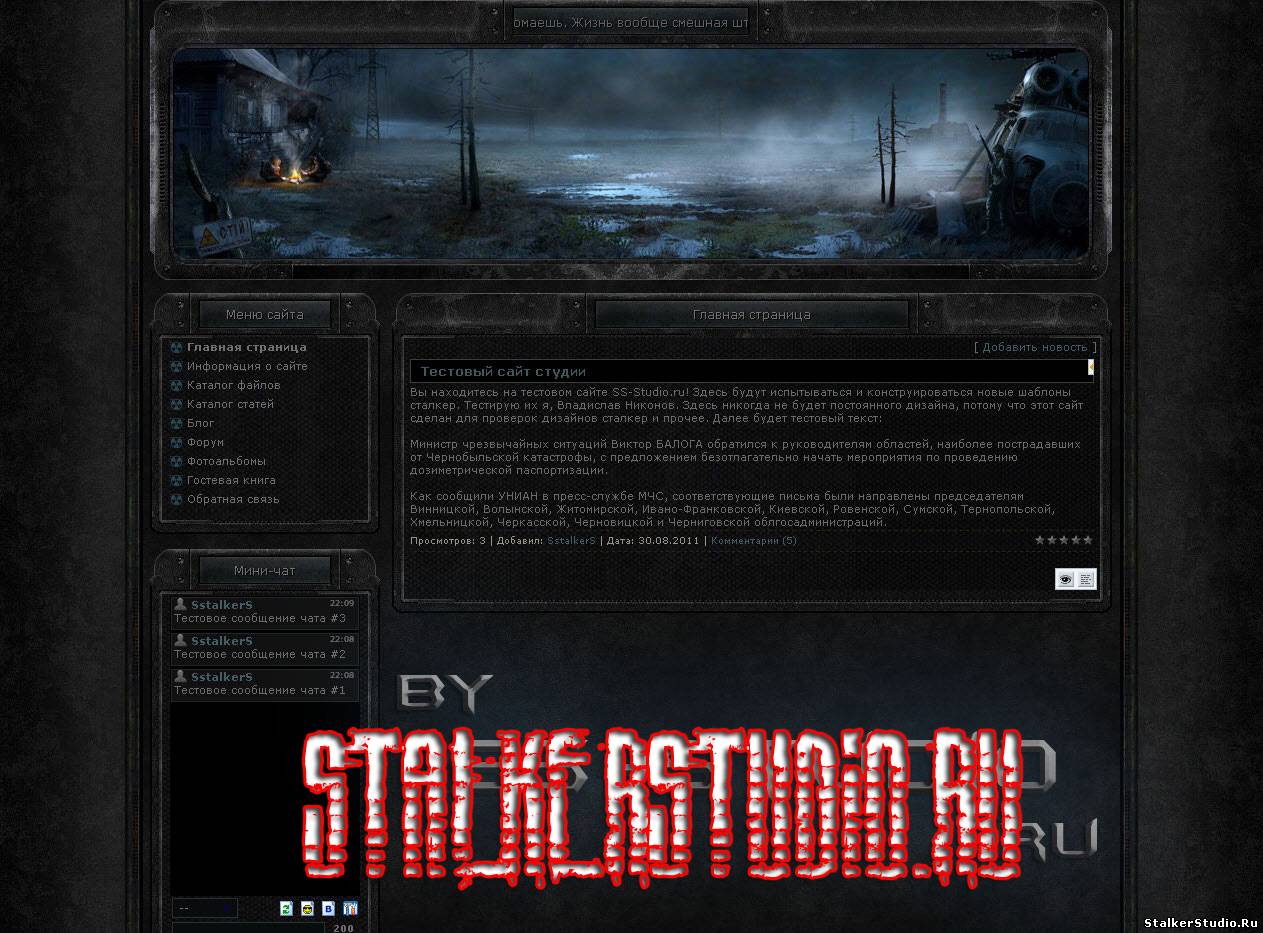
Task: Click the Мини-чат block heading
Action: 265,570
